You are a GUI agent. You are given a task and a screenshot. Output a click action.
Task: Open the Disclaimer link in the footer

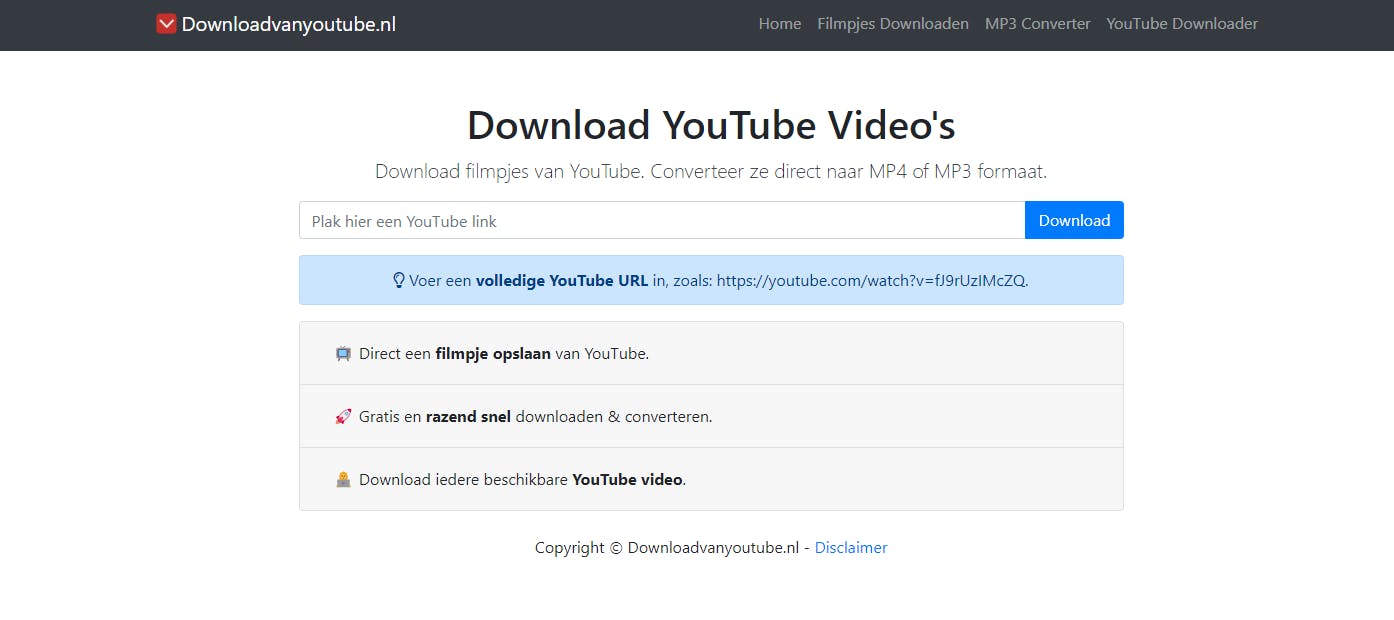pos(851,548)
